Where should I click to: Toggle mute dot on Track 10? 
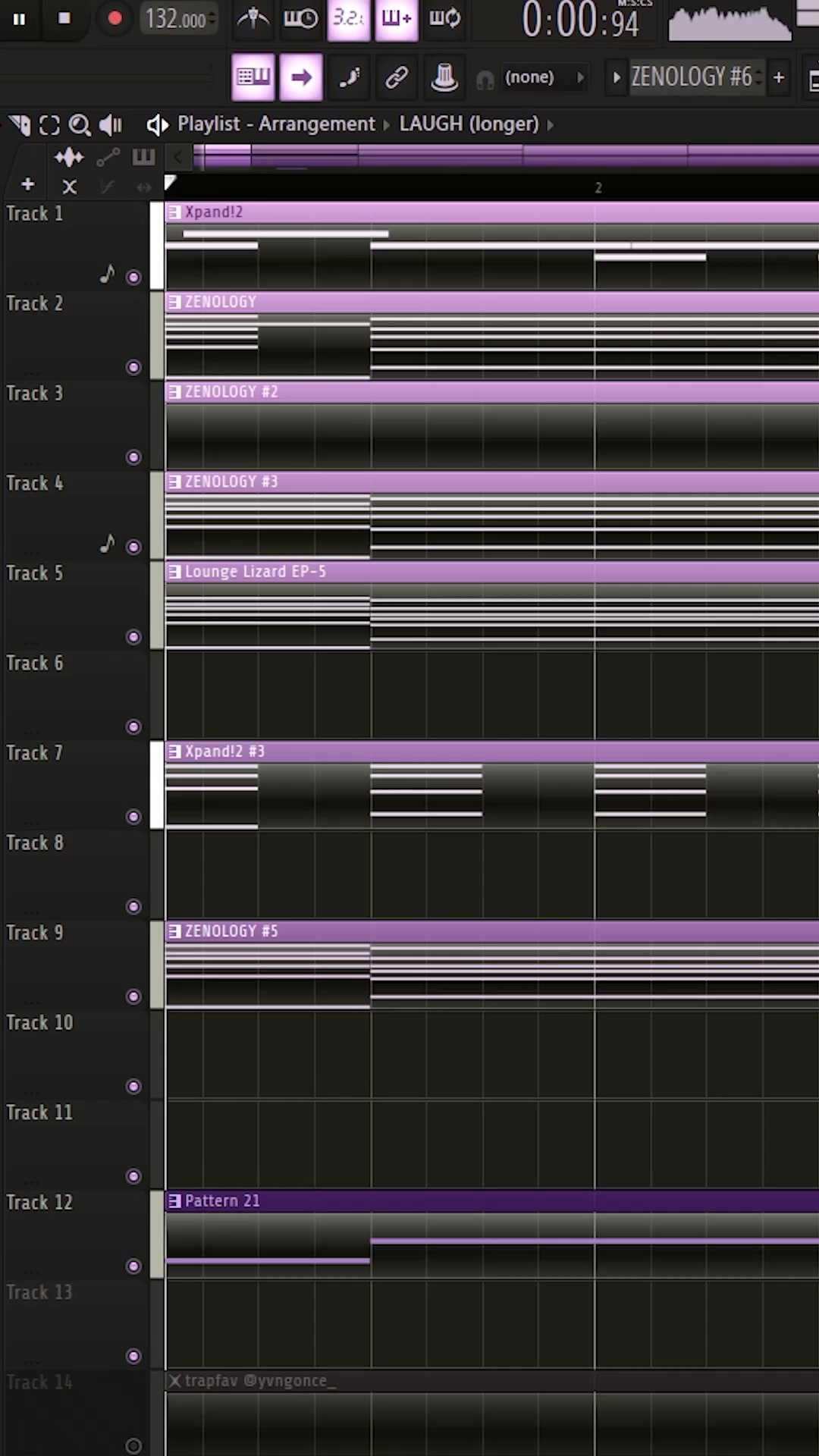(x=133, y=1087)
